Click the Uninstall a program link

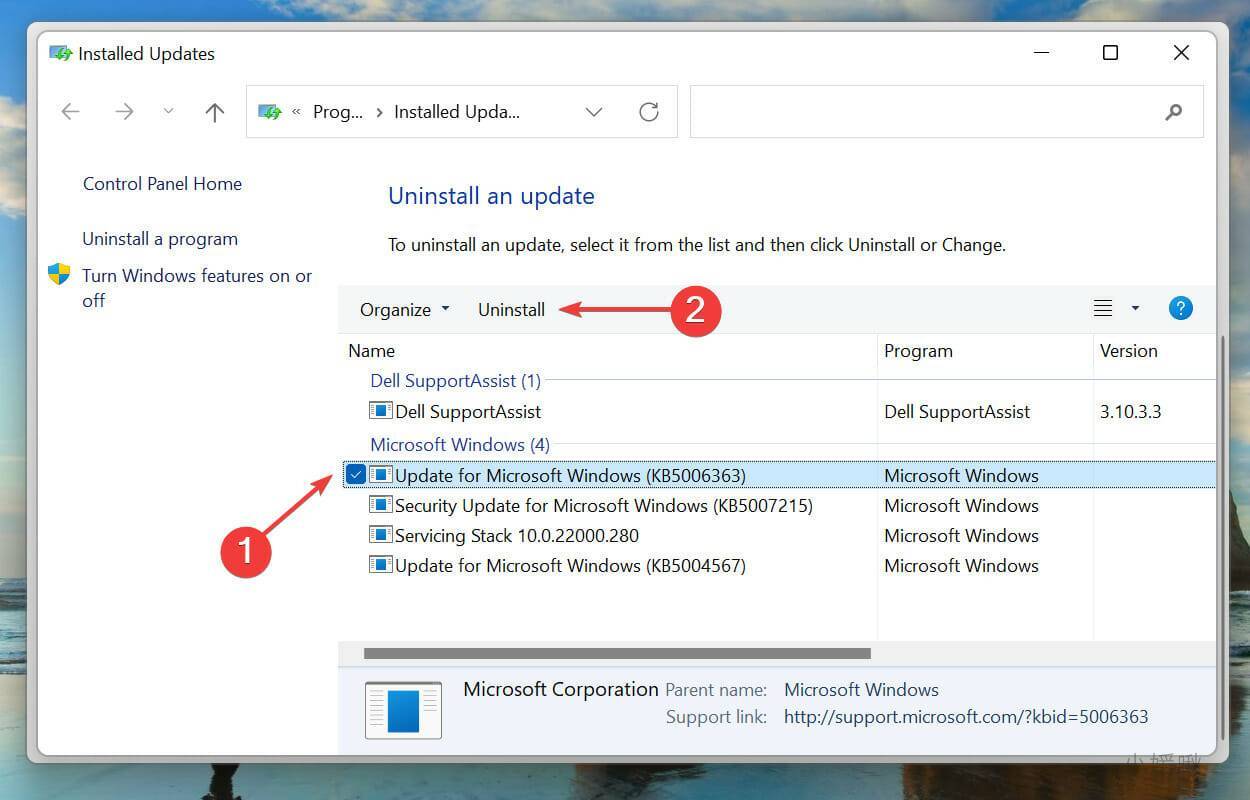[160, 238]
